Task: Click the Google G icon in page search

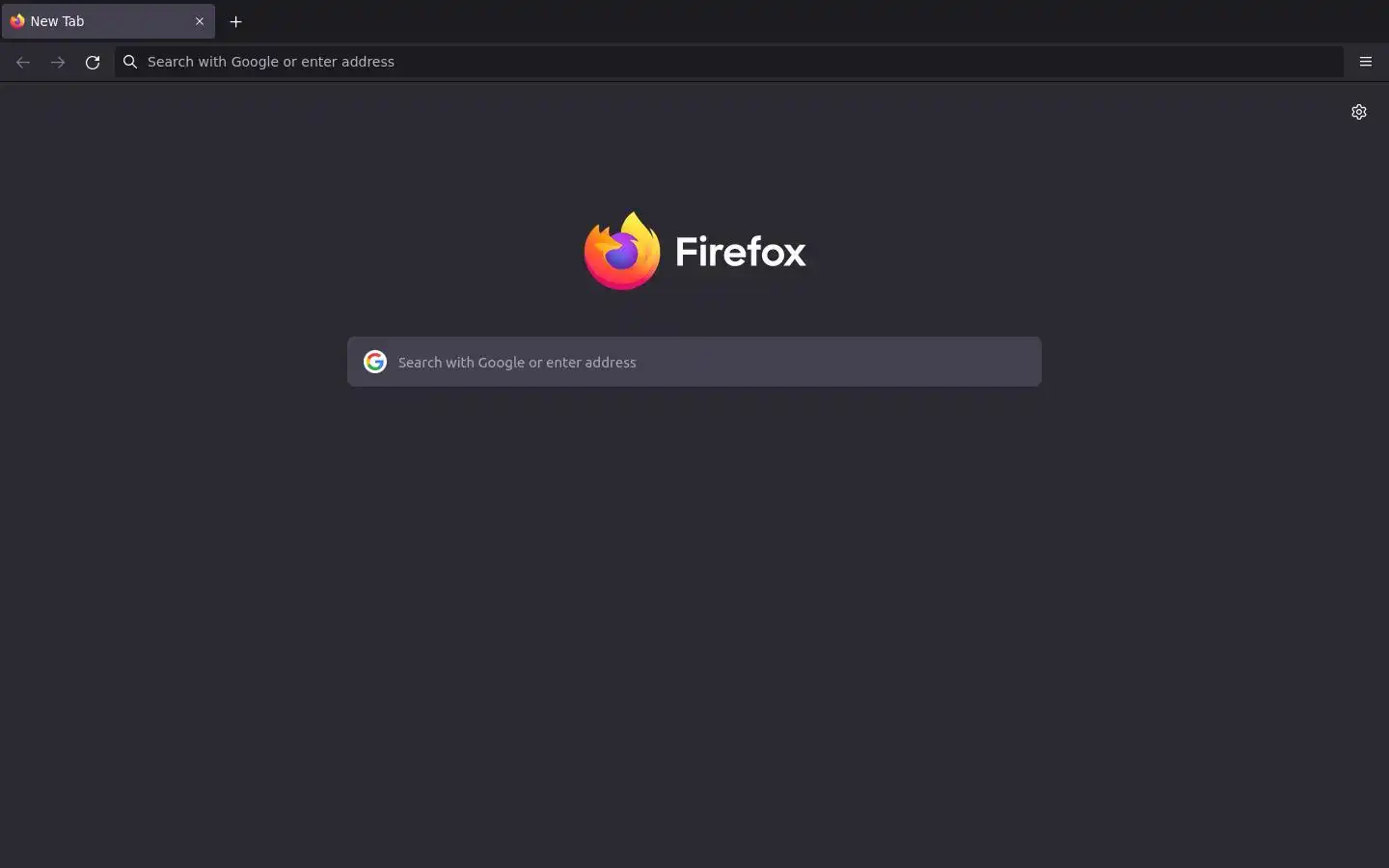Action: [375, 362]
